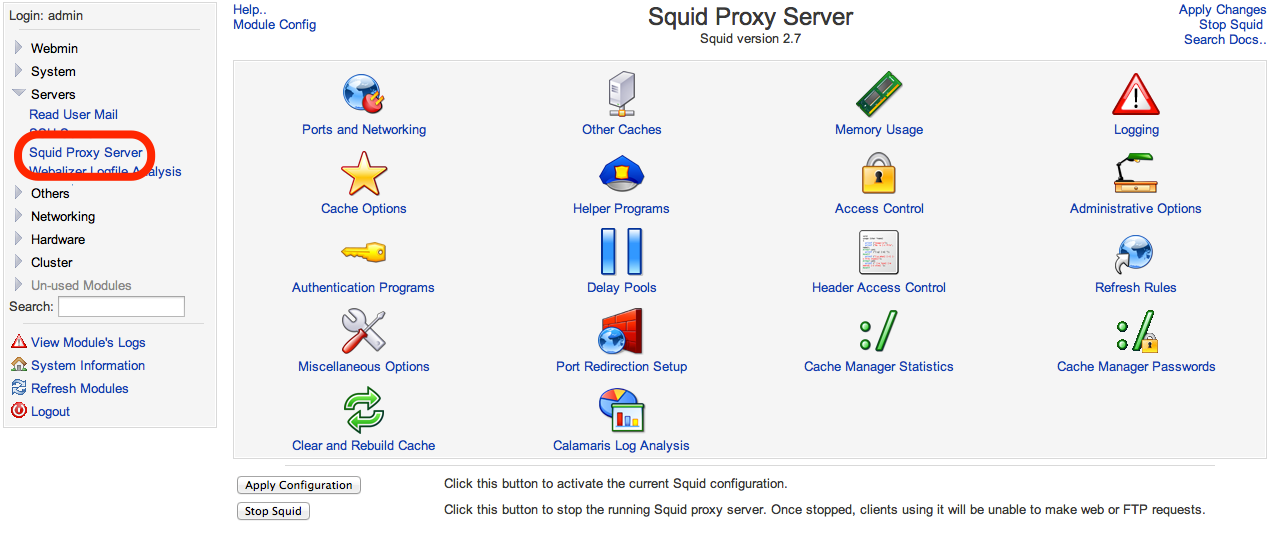Open the Access Control text link
Screen dimensions: 1273x535
879,208
